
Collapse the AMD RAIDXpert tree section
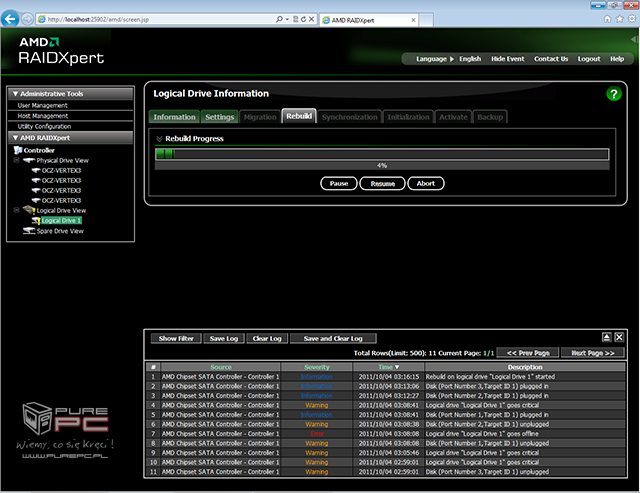pyautogui.click(x=16, y=138)
